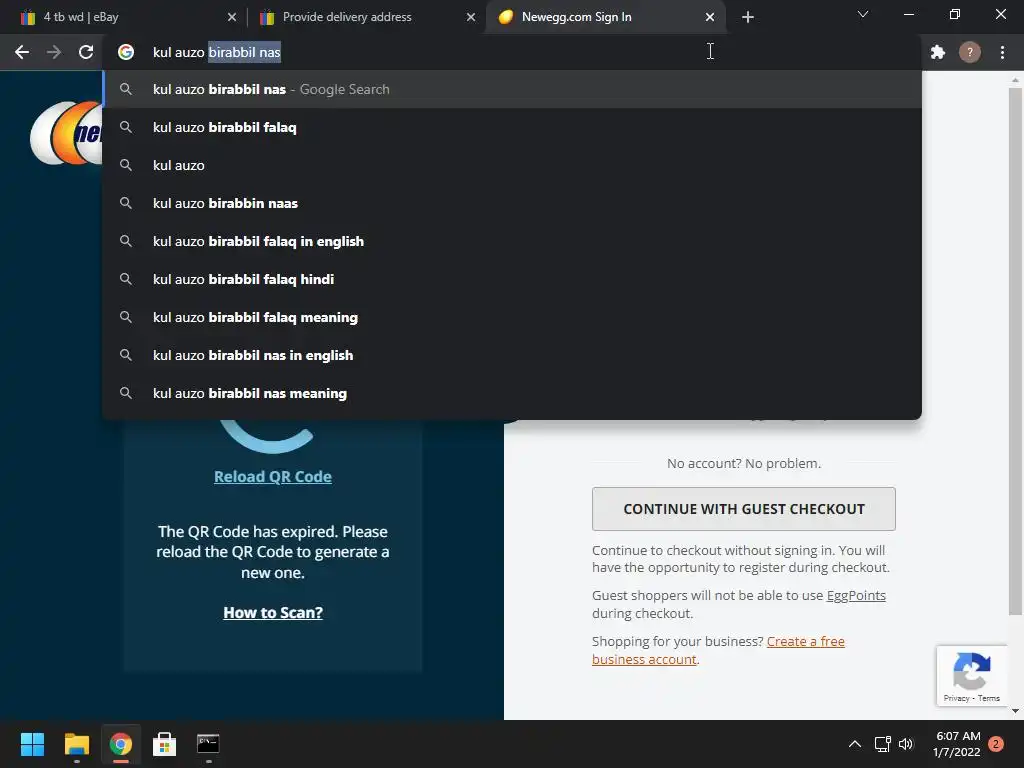
Task: Click the browser back arrow
Action: click(22, 52)
